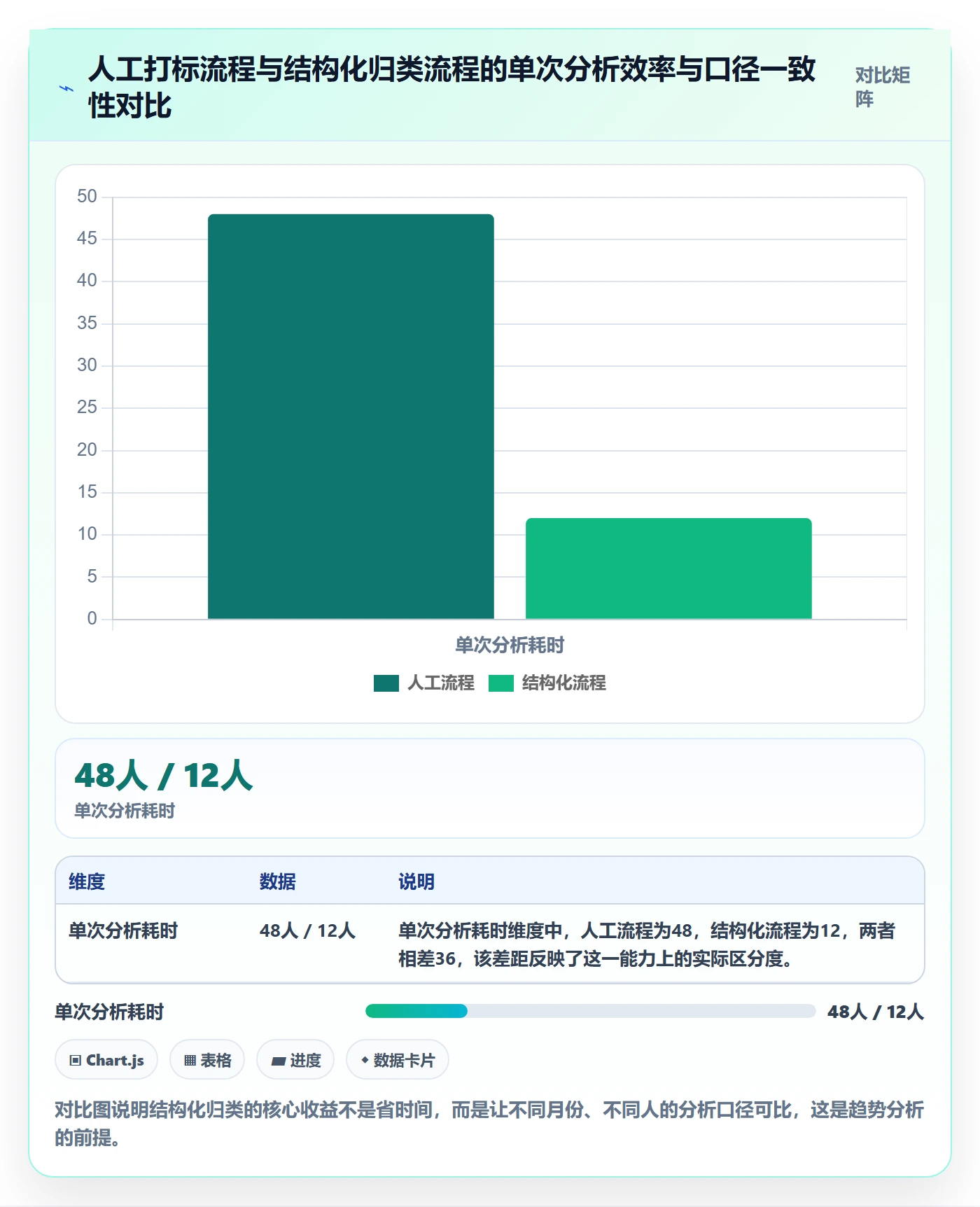The image size is (980, 1207).
Task: Click the 对比矩阵 label in the header
Action: point(882,87)
